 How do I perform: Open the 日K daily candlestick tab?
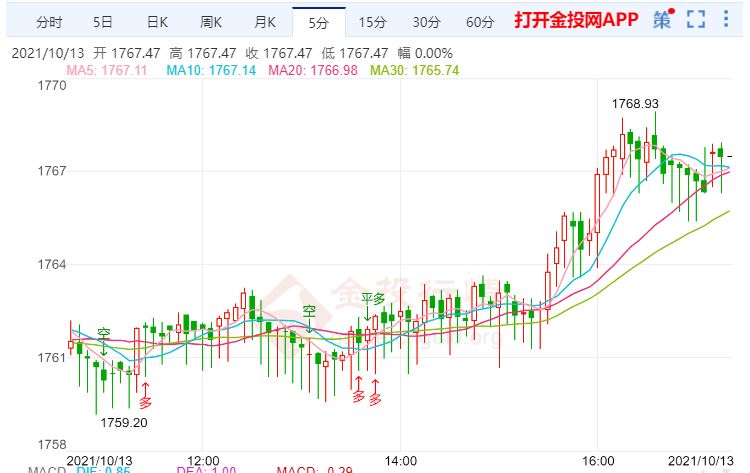[157, 22]
